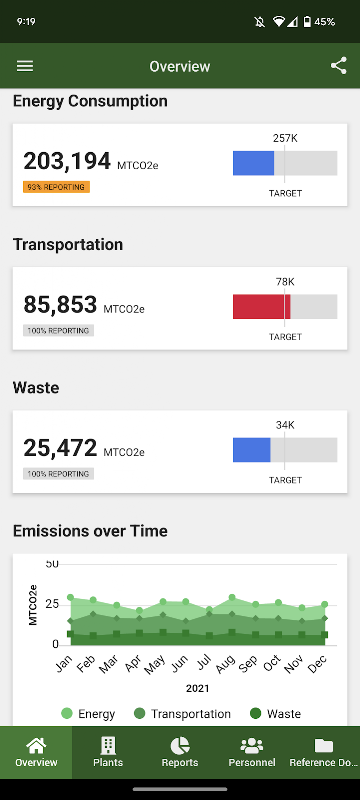This screenshot has height=800, width=360.
Task: Open the Reference Documents folder icon
Action: click(324, 746)
